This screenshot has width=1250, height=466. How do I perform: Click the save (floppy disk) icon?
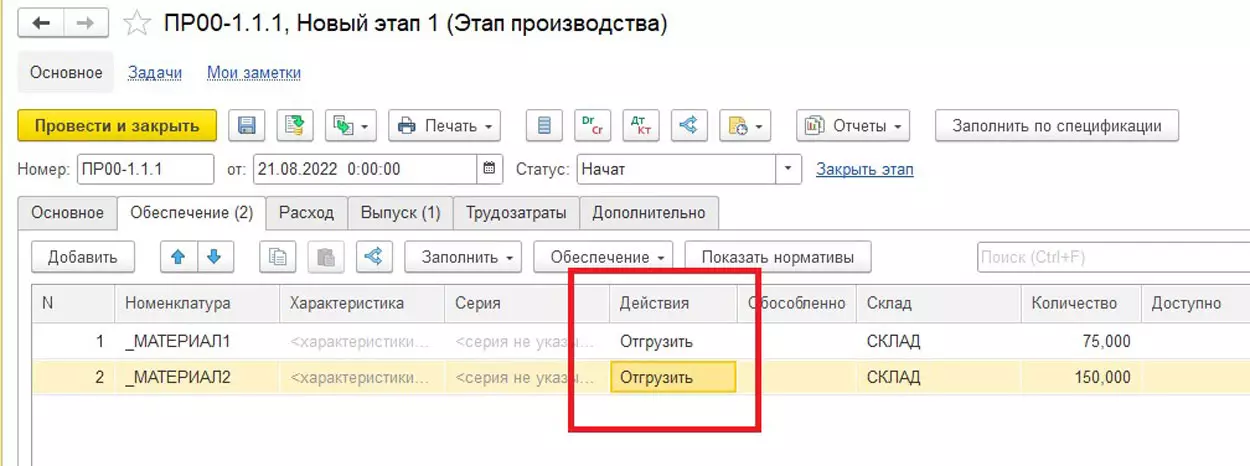pos(247,126)
